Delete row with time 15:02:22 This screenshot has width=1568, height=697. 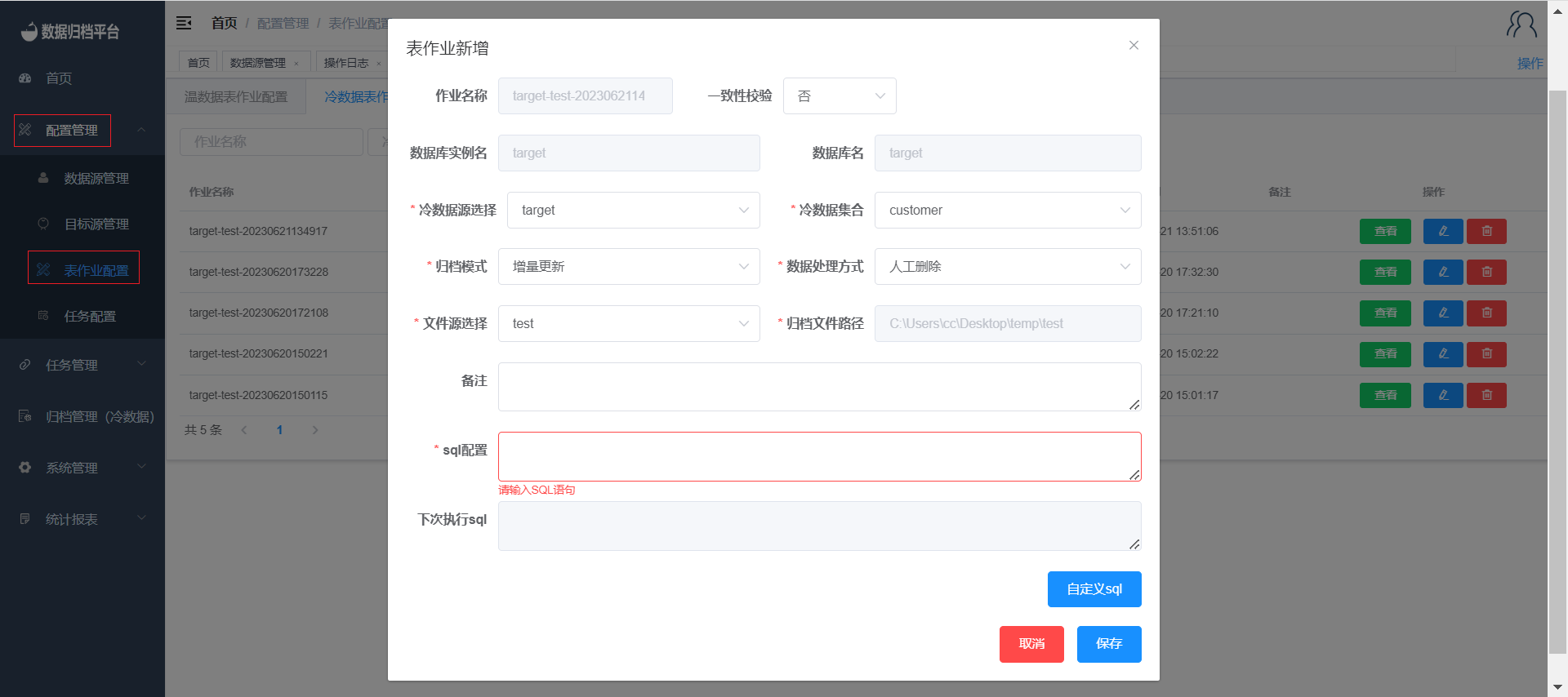[1486, 353]
